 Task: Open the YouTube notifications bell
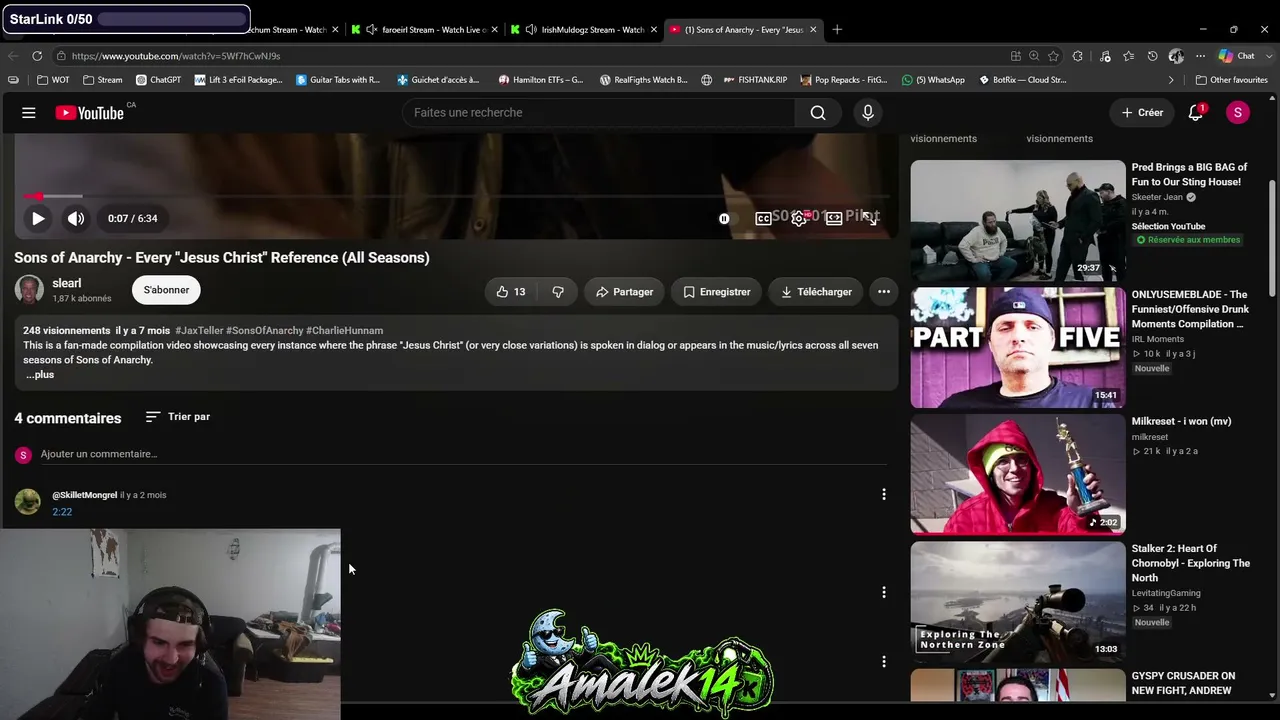(1196, 113)
